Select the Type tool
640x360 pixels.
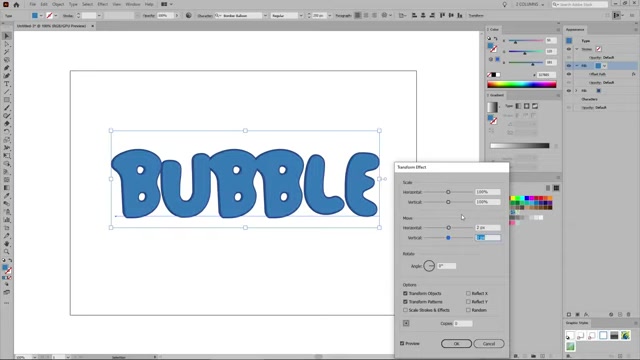click(x=7, y=84)
